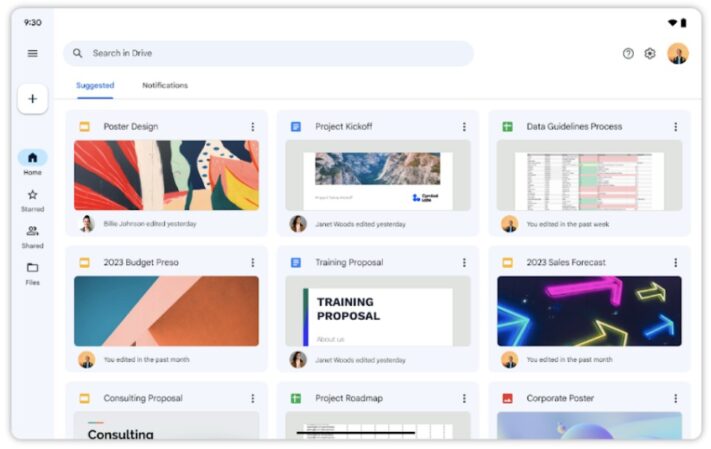711x449 pixels.
Task: Click Janet Woods' avatar under Project Kickoff
Action: [298, 224]
